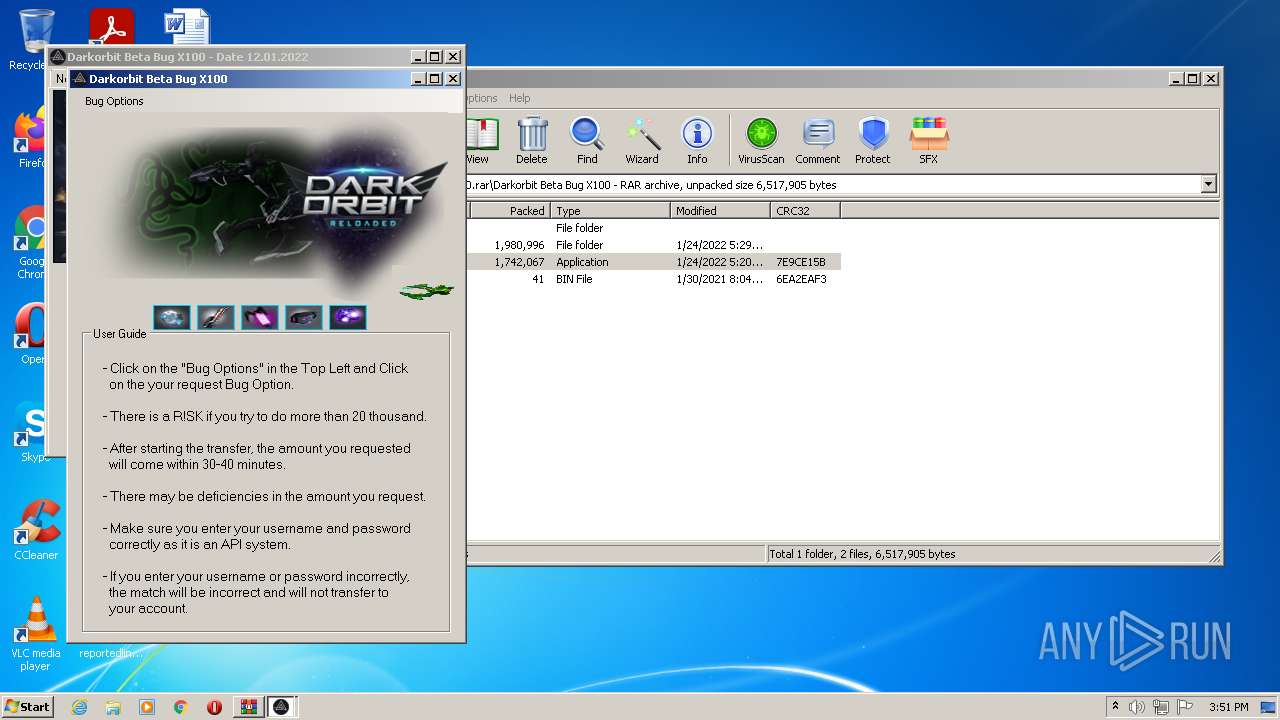Click the Word document desktop icon
The image size is (1280, 720).
[187, 28]
